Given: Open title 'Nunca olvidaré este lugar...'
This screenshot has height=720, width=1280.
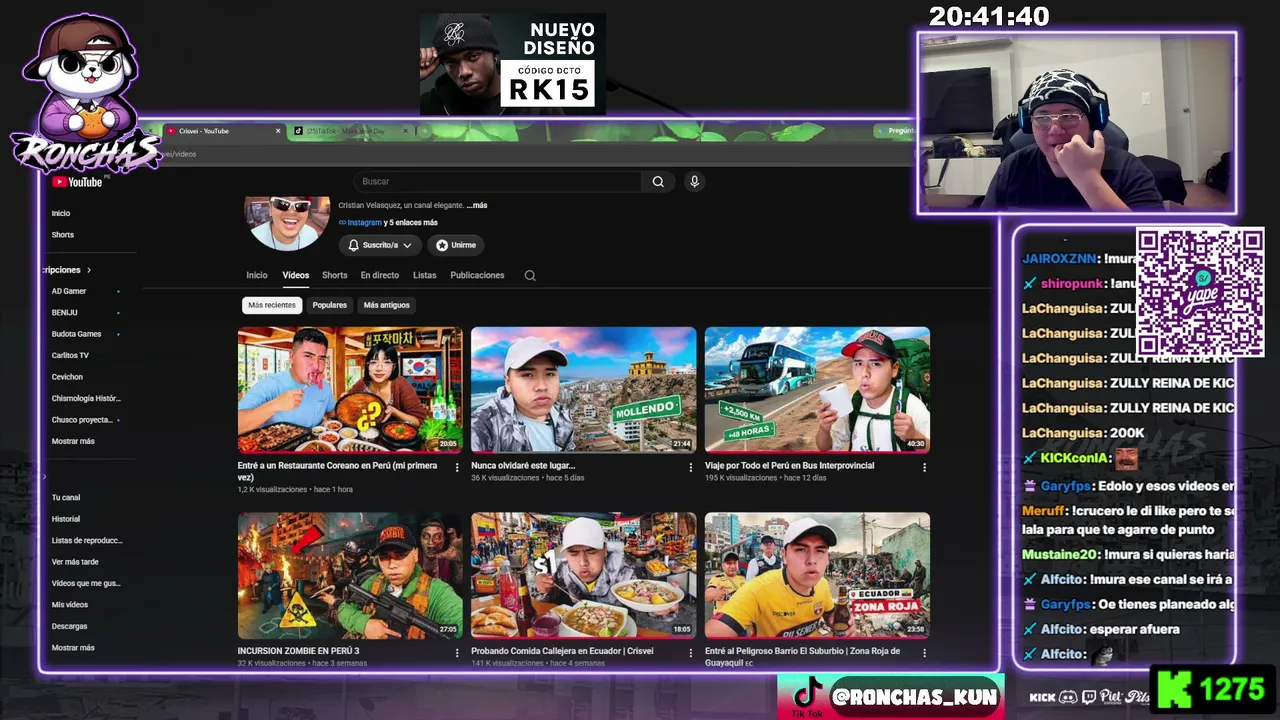Looking at the screenshot, I should coord(523,466).
